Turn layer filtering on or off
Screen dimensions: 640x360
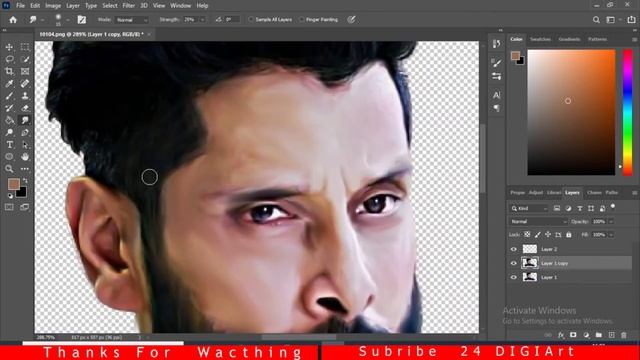click(x=613, y=207)
